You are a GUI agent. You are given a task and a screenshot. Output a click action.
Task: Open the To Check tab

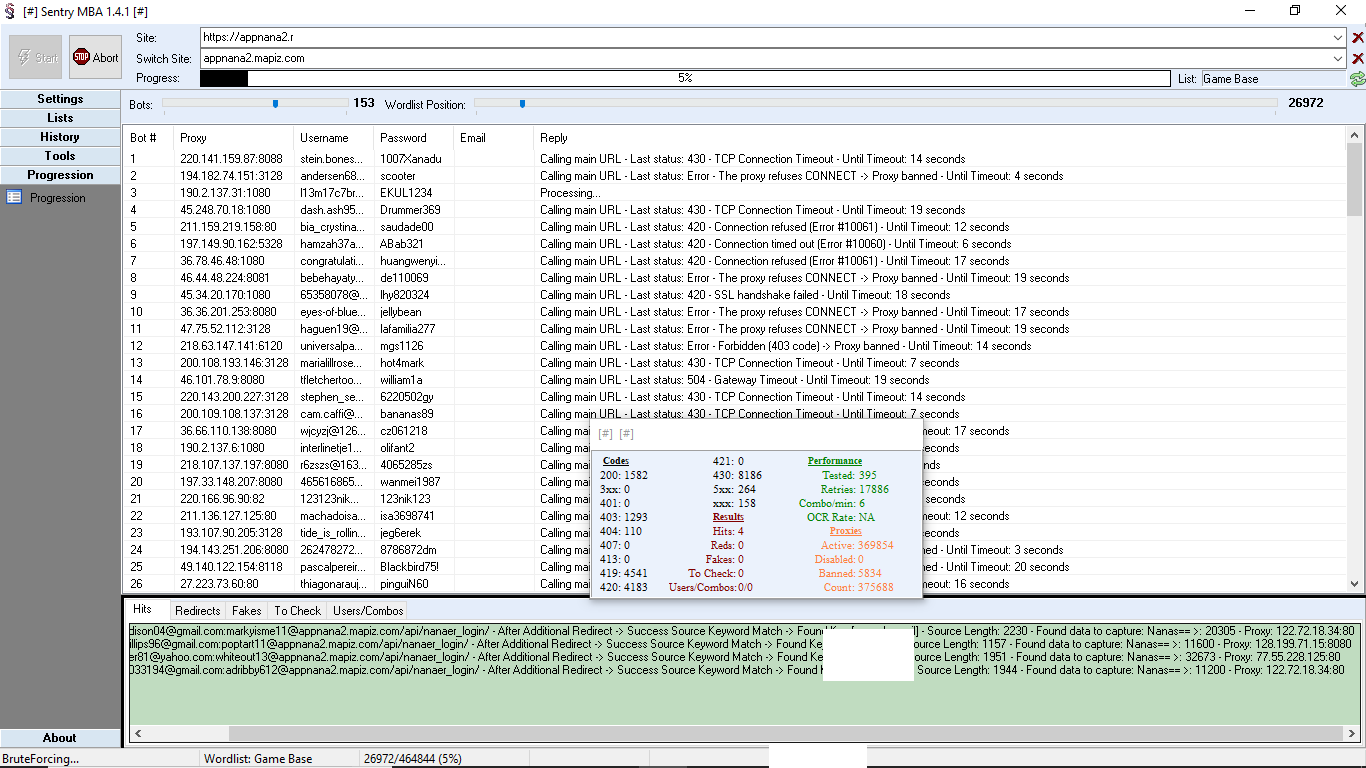pyautogui.click(x=298, y=610)
